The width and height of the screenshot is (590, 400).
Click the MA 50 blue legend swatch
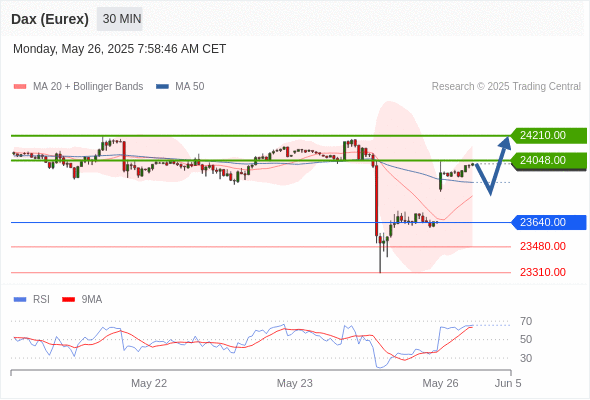click(162, 87)
